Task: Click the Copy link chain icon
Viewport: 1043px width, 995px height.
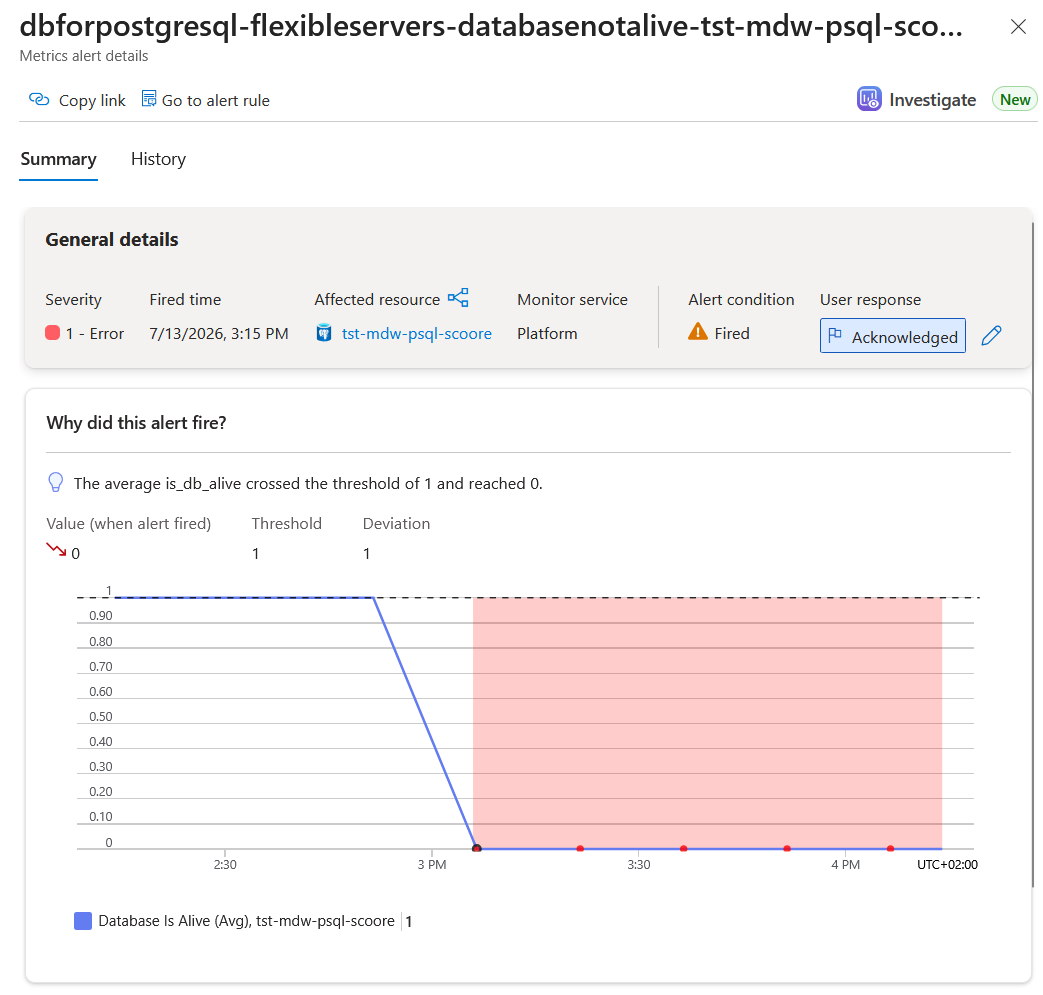Action: tap(39, 100)
